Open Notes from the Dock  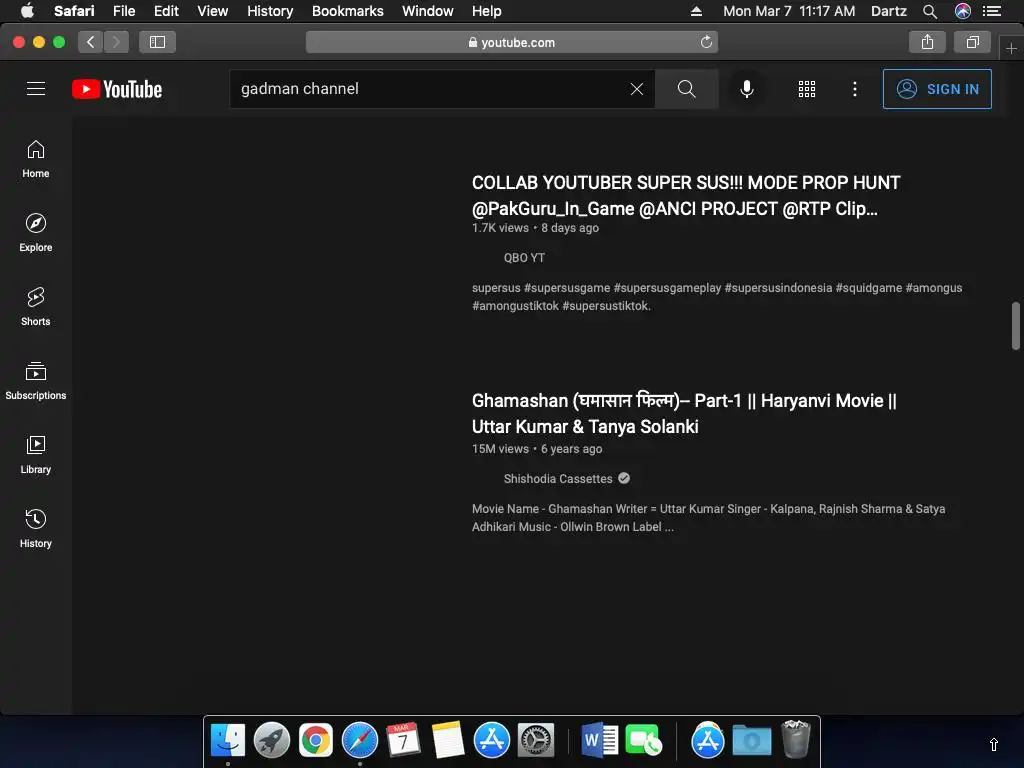[x=447, y=741]
